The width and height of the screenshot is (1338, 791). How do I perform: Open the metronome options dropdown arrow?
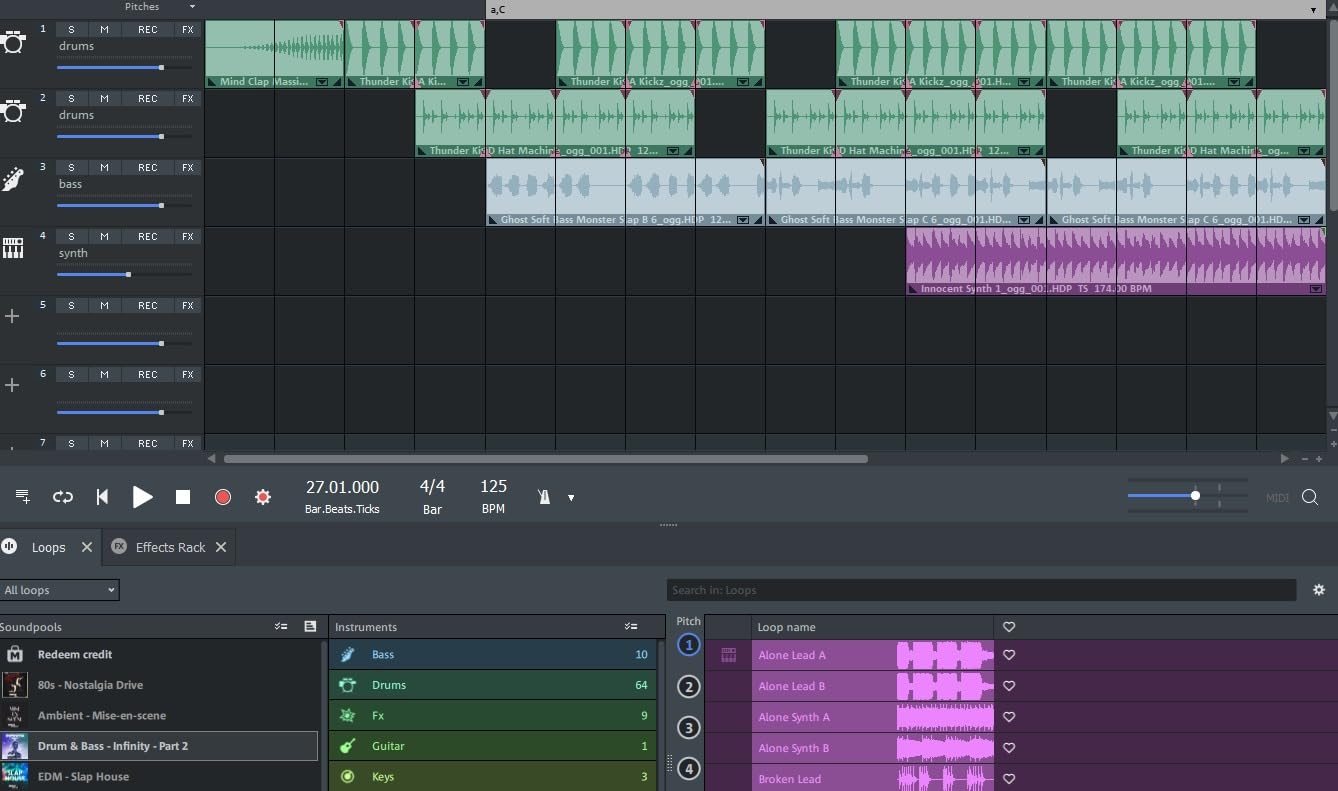click(x=571, y=498)
